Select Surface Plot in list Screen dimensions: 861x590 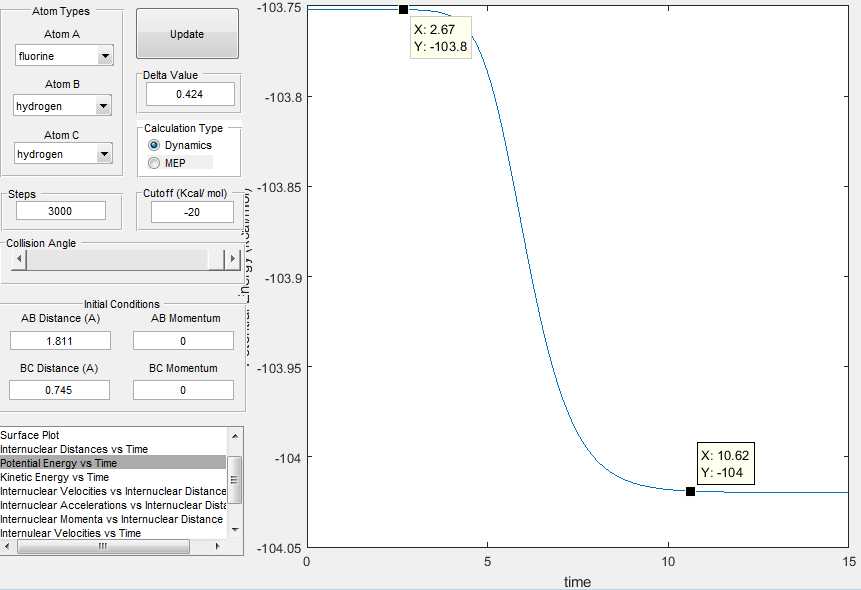[113, 435]
